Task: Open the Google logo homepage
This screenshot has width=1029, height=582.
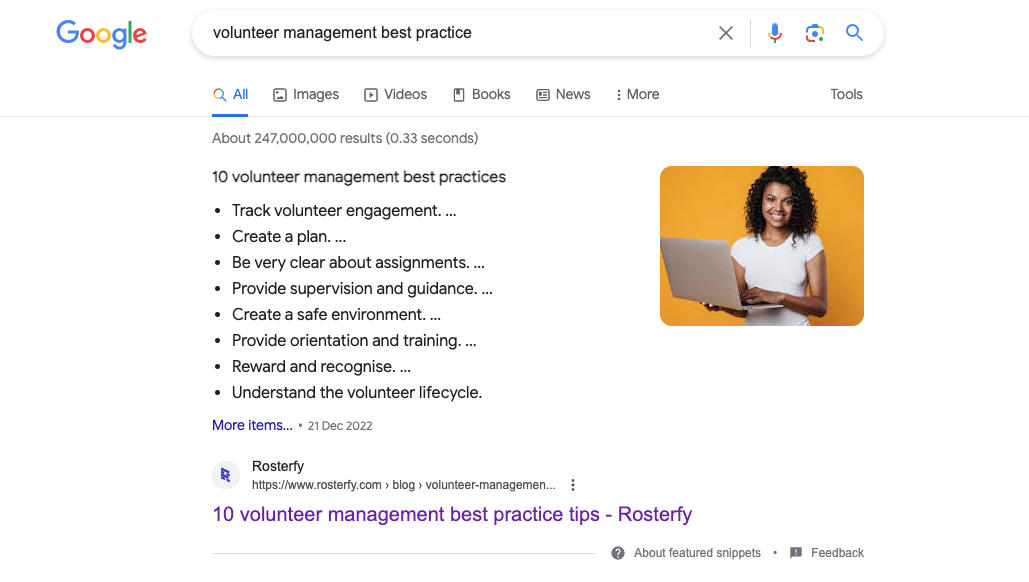Action: tap(102, 34)
